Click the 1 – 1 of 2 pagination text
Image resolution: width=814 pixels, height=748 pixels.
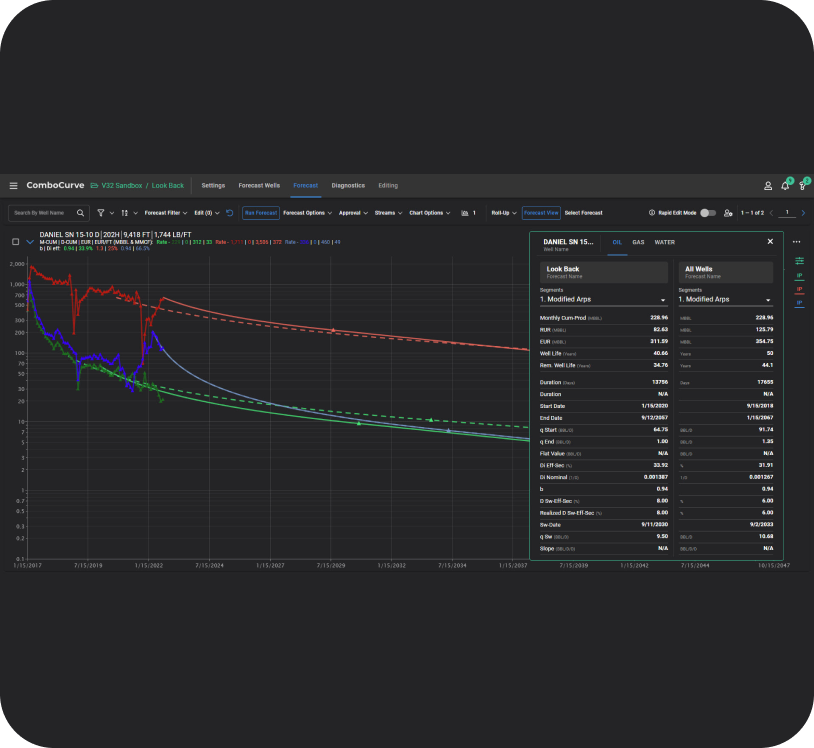point(752,213)
